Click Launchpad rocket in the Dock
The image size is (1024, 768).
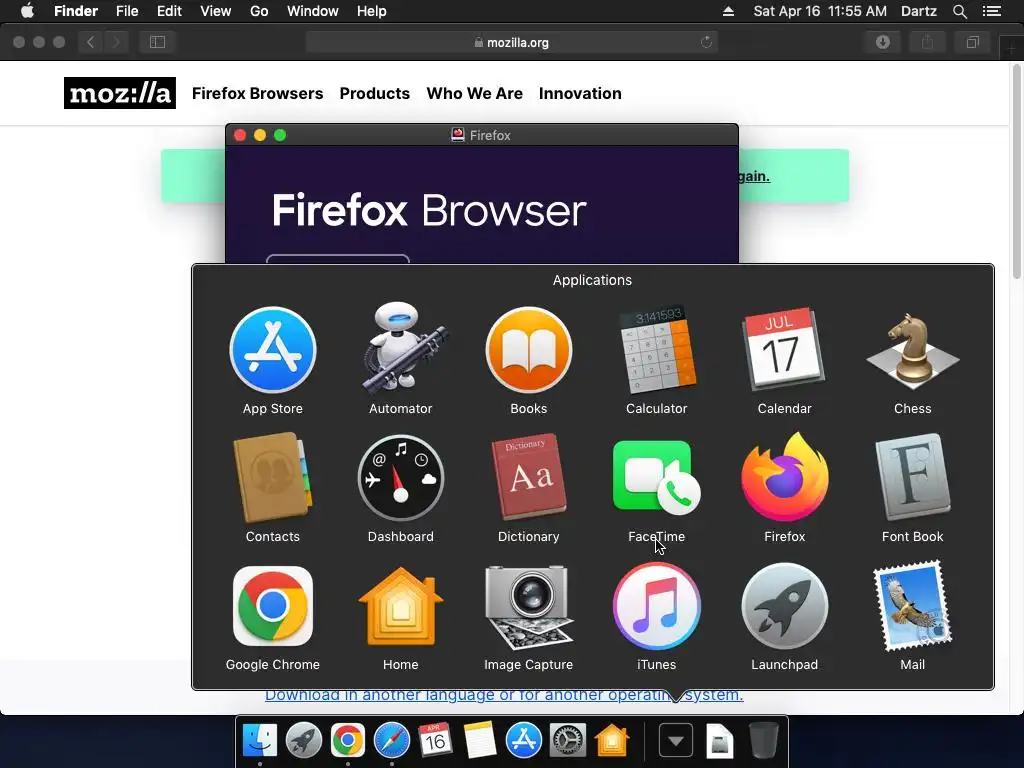pos(304,741)
